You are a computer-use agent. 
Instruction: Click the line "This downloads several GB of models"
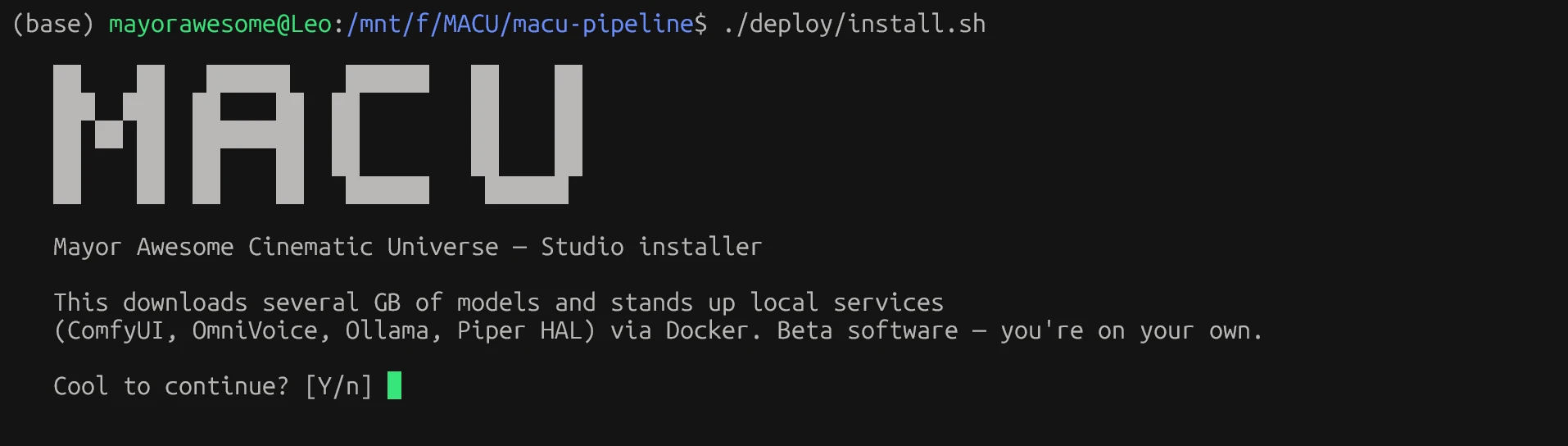[x=498, y=303]
